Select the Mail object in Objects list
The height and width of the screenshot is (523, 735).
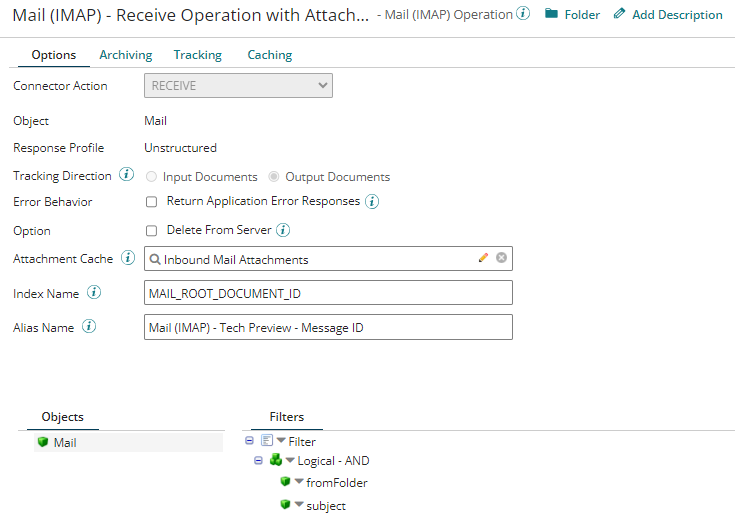tap(64, 442)
